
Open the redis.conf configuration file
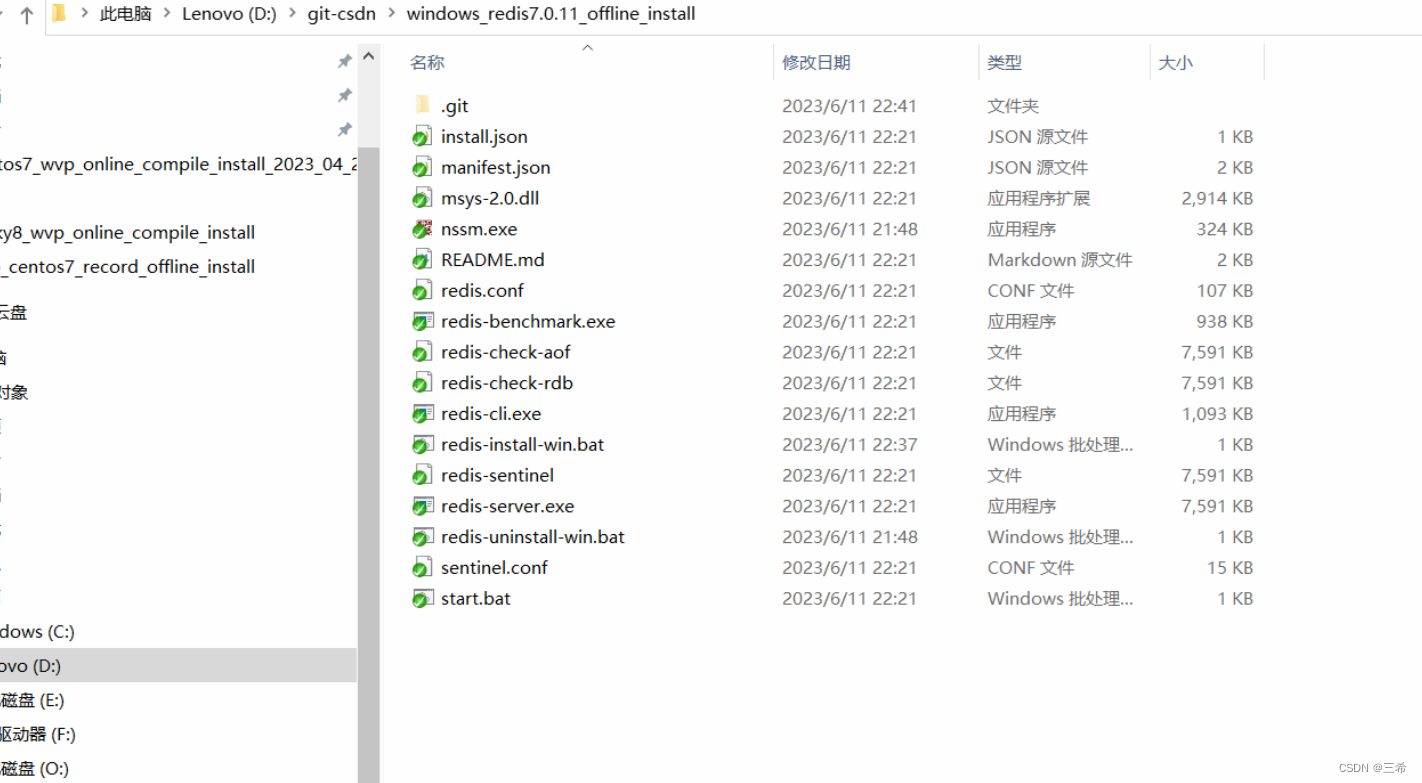click(x=482, y=290)
